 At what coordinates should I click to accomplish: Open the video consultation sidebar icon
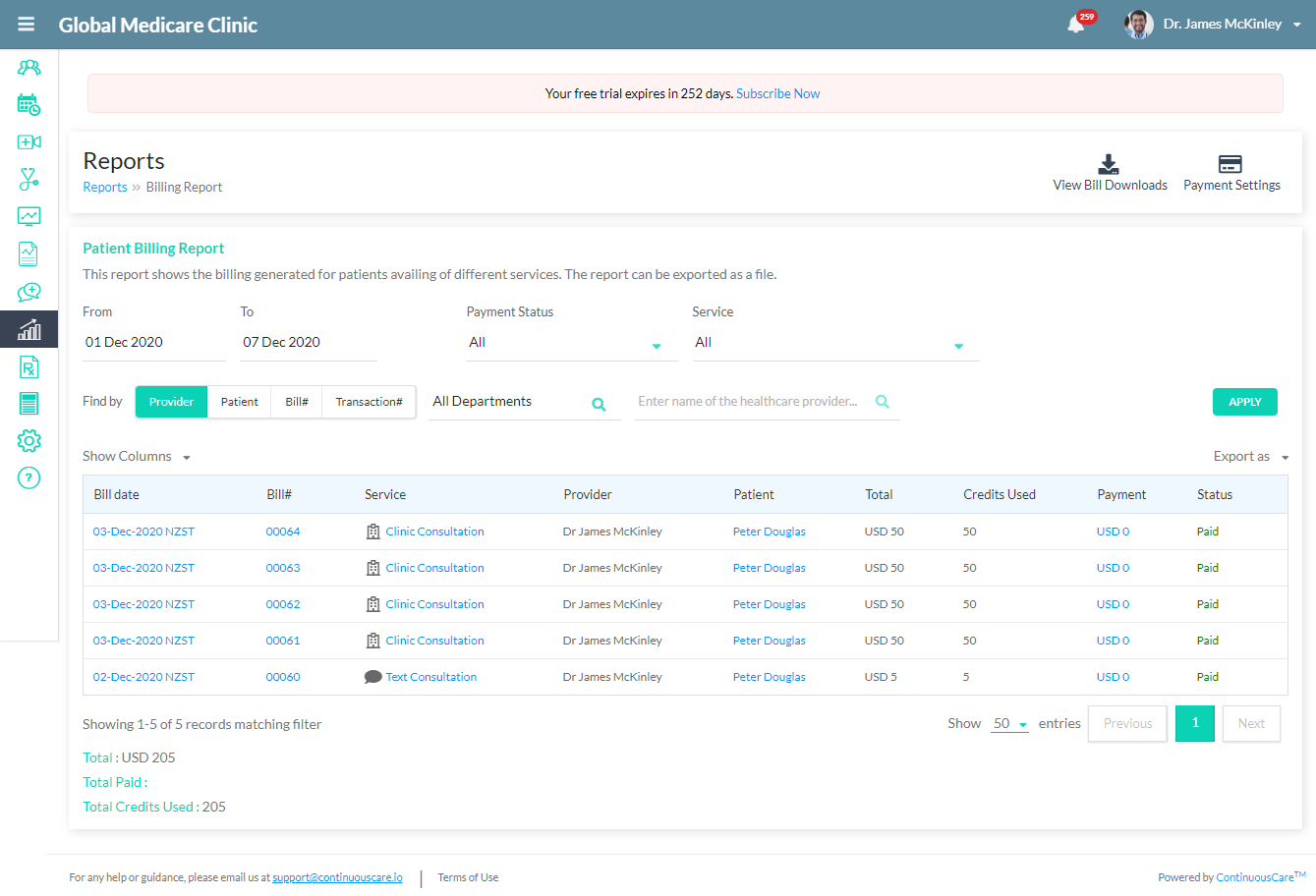click(x=29, y=142)
